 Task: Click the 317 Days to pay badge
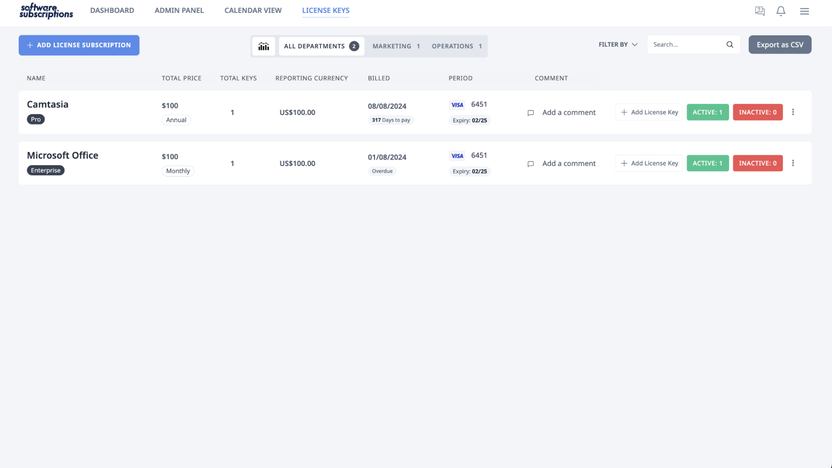pos(391,120)
